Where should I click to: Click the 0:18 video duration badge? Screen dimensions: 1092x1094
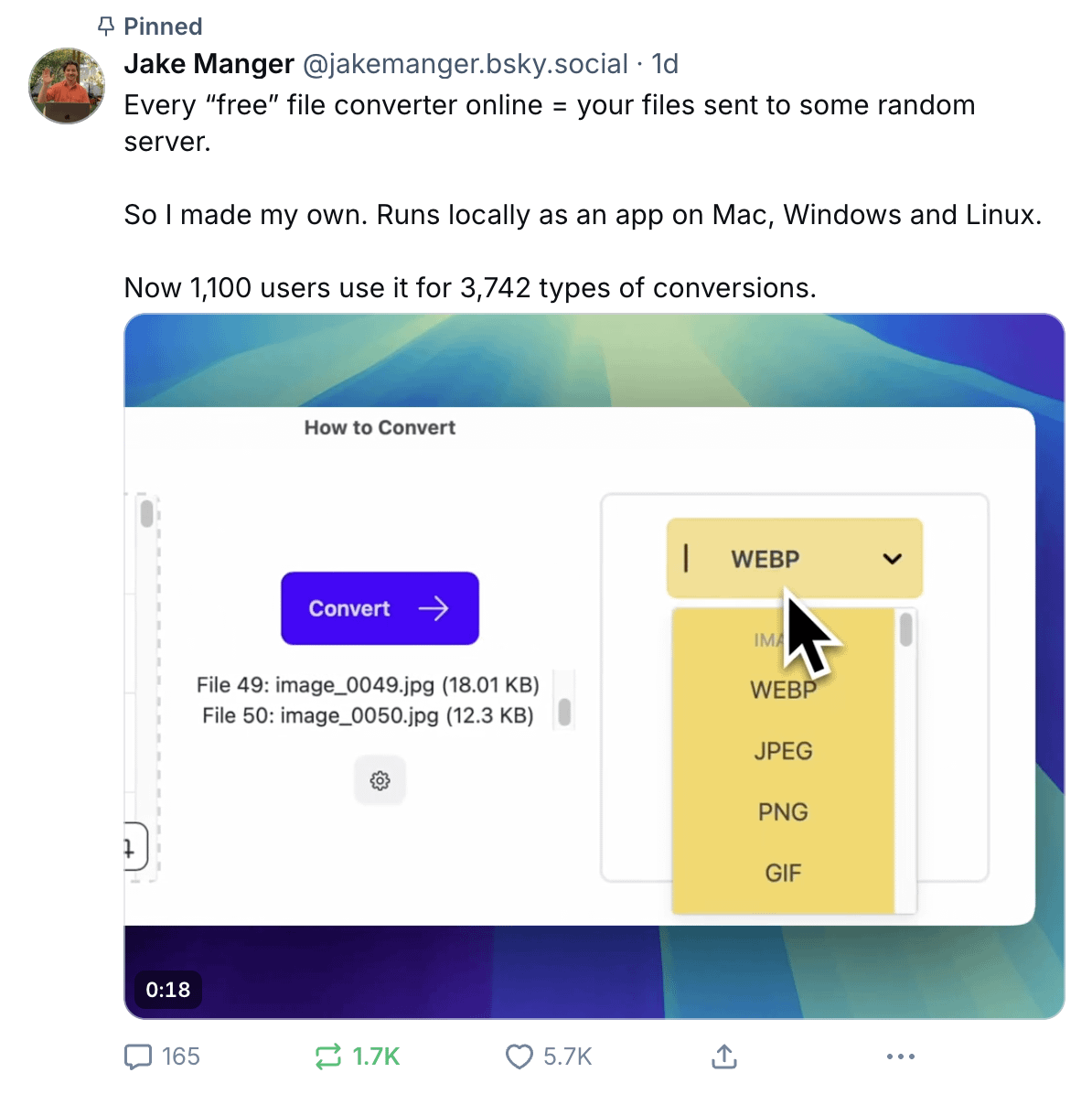(167, 990)
